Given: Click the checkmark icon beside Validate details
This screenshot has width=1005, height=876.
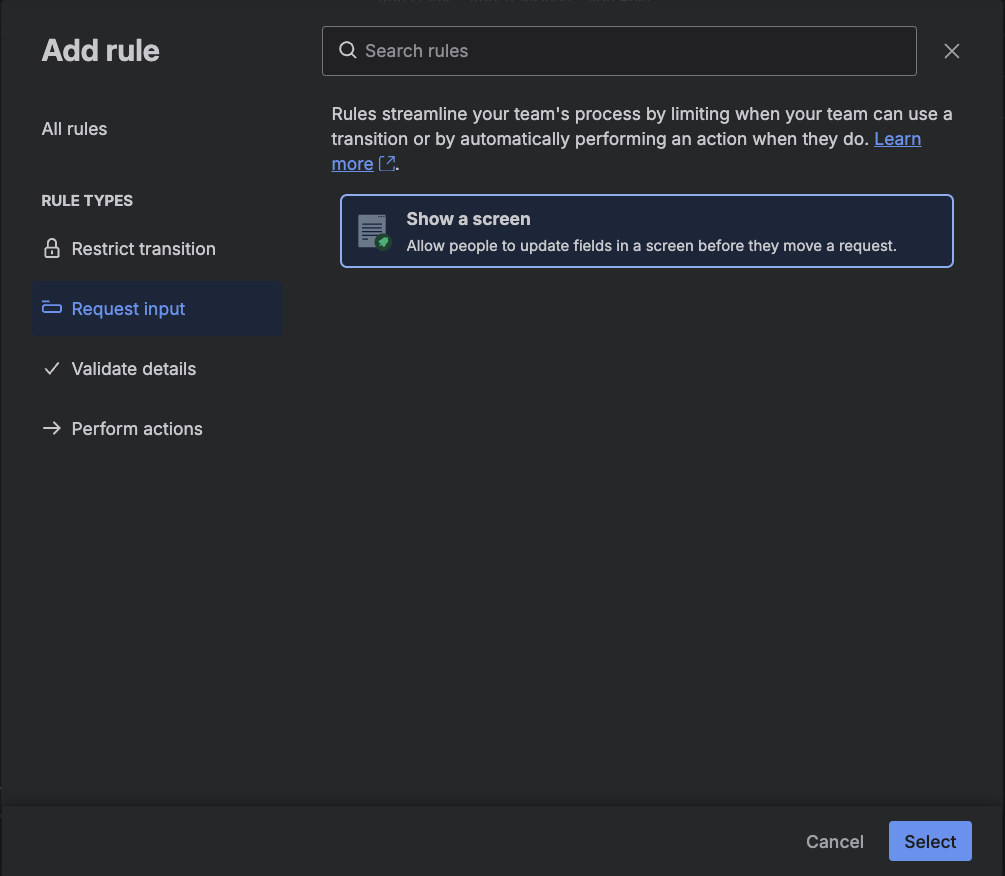Looking at the screenshot, I should point(52,369).
